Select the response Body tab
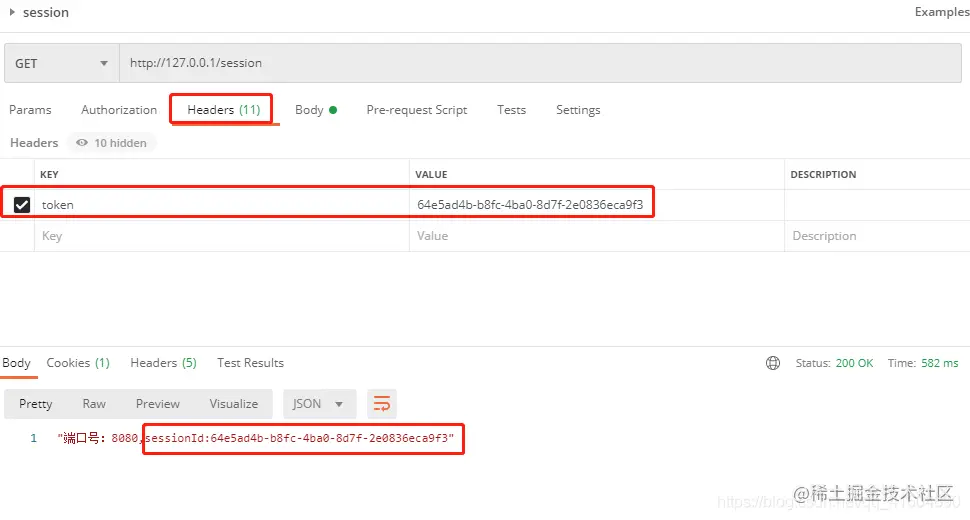Viewport: 970px width, 520px height. click(16, 363)
